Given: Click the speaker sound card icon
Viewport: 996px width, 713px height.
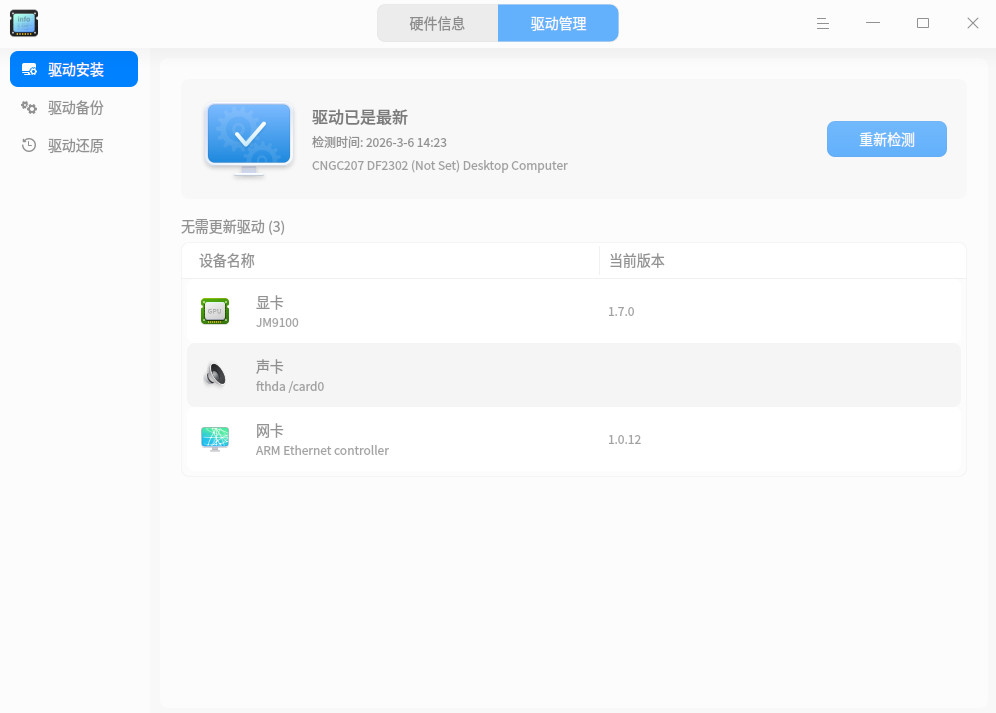Looking at the screenshot, I should (x=215, y=375).
